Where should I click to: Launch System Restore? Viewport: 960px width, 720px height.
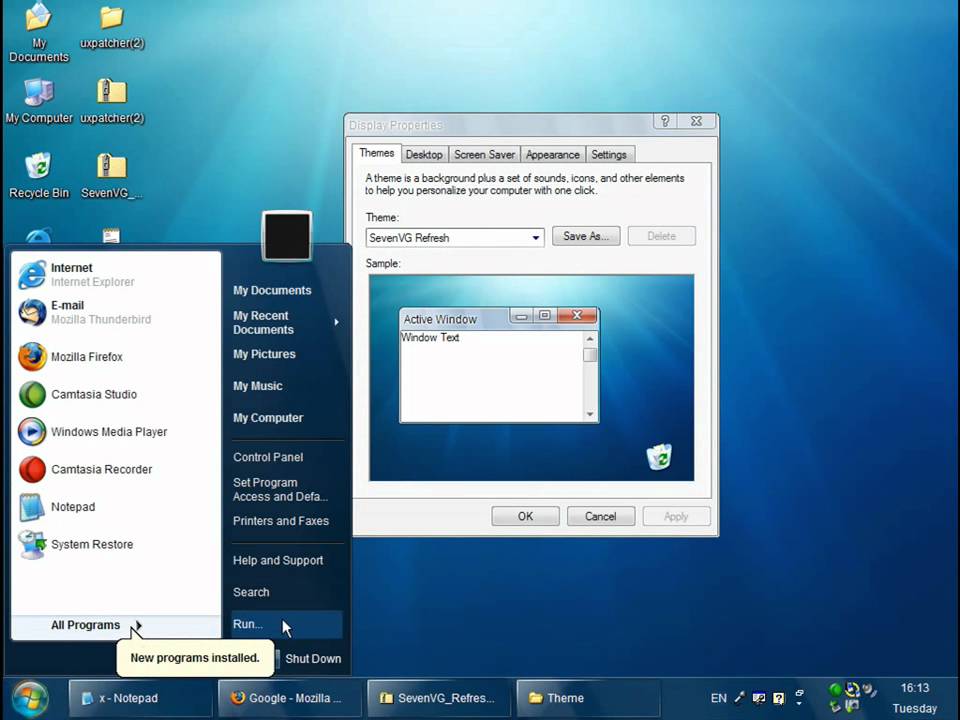point(116,544)
